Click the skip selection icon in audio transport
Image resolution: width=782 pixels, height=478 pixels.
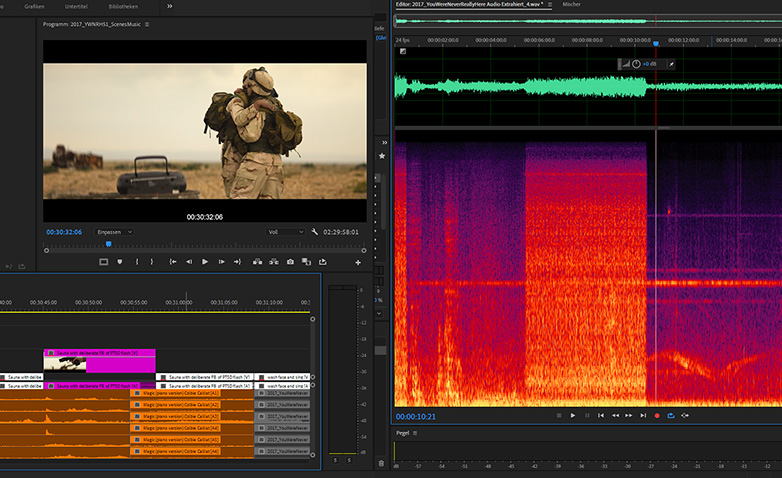coord(685,415)
